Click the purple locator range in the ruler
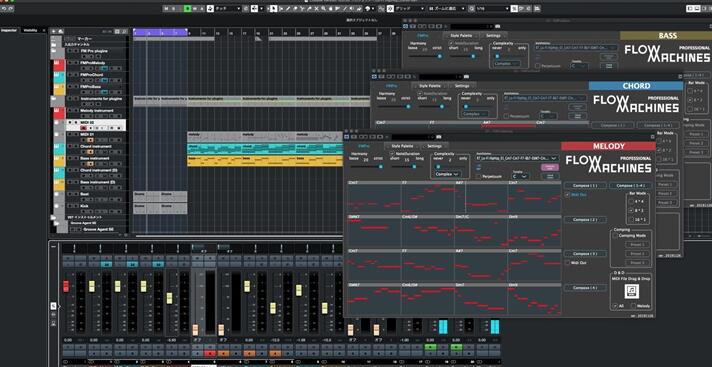The width and height of the screenshot is (712, 367). point(160,32)
